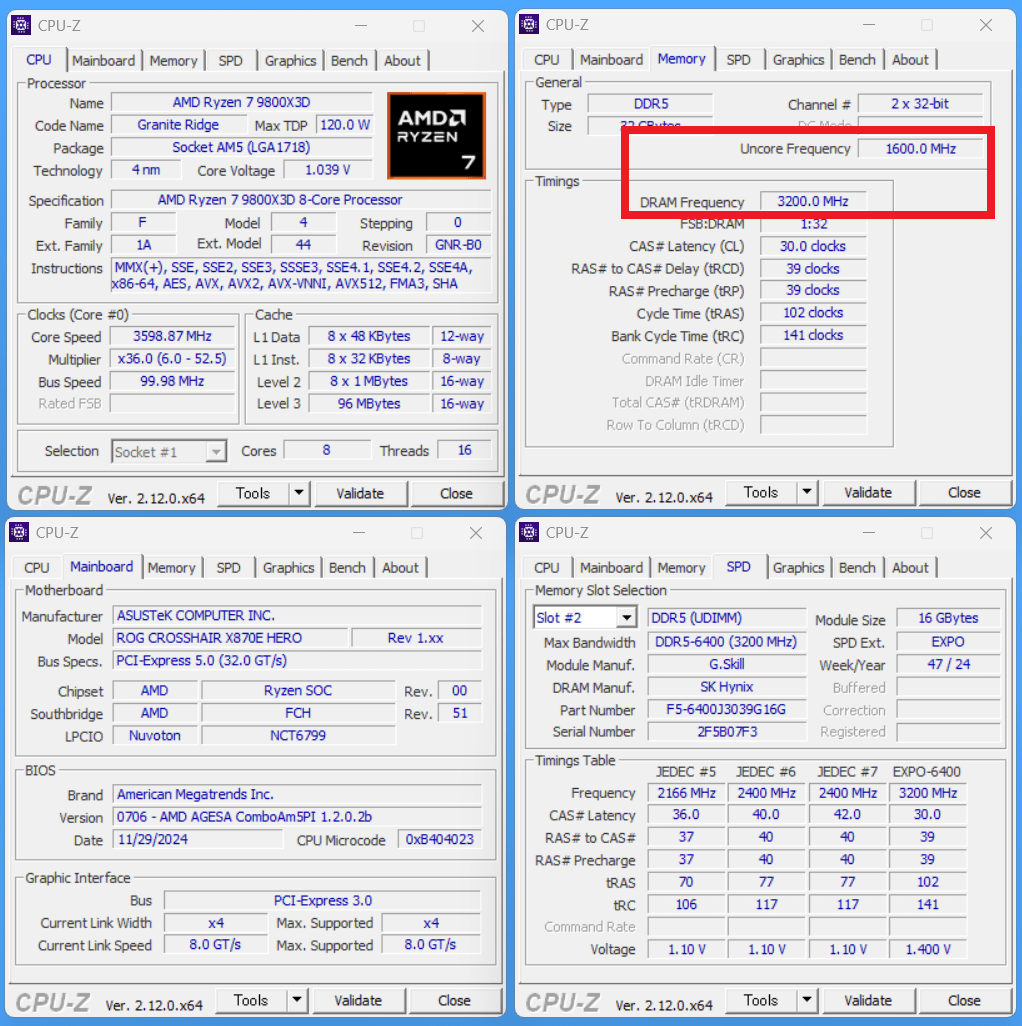This screenshot has width=1022, height=1026.
Task: Minimize the Mainboard window
Action: pyautogui.click(x=359, y=533)
